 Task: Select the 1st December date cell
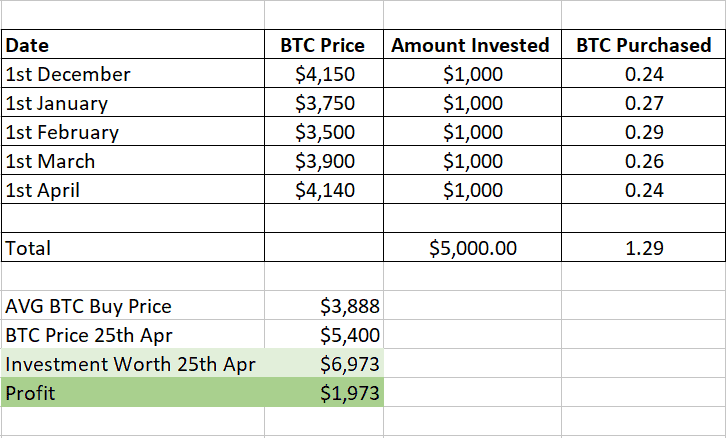(133, 73)
